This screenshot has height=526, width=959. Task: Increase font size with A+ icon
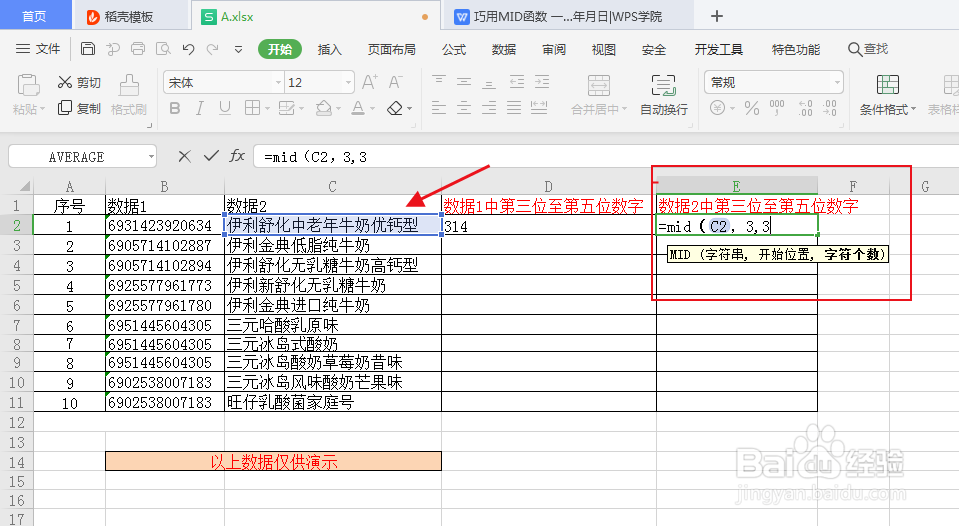point(370,82)
